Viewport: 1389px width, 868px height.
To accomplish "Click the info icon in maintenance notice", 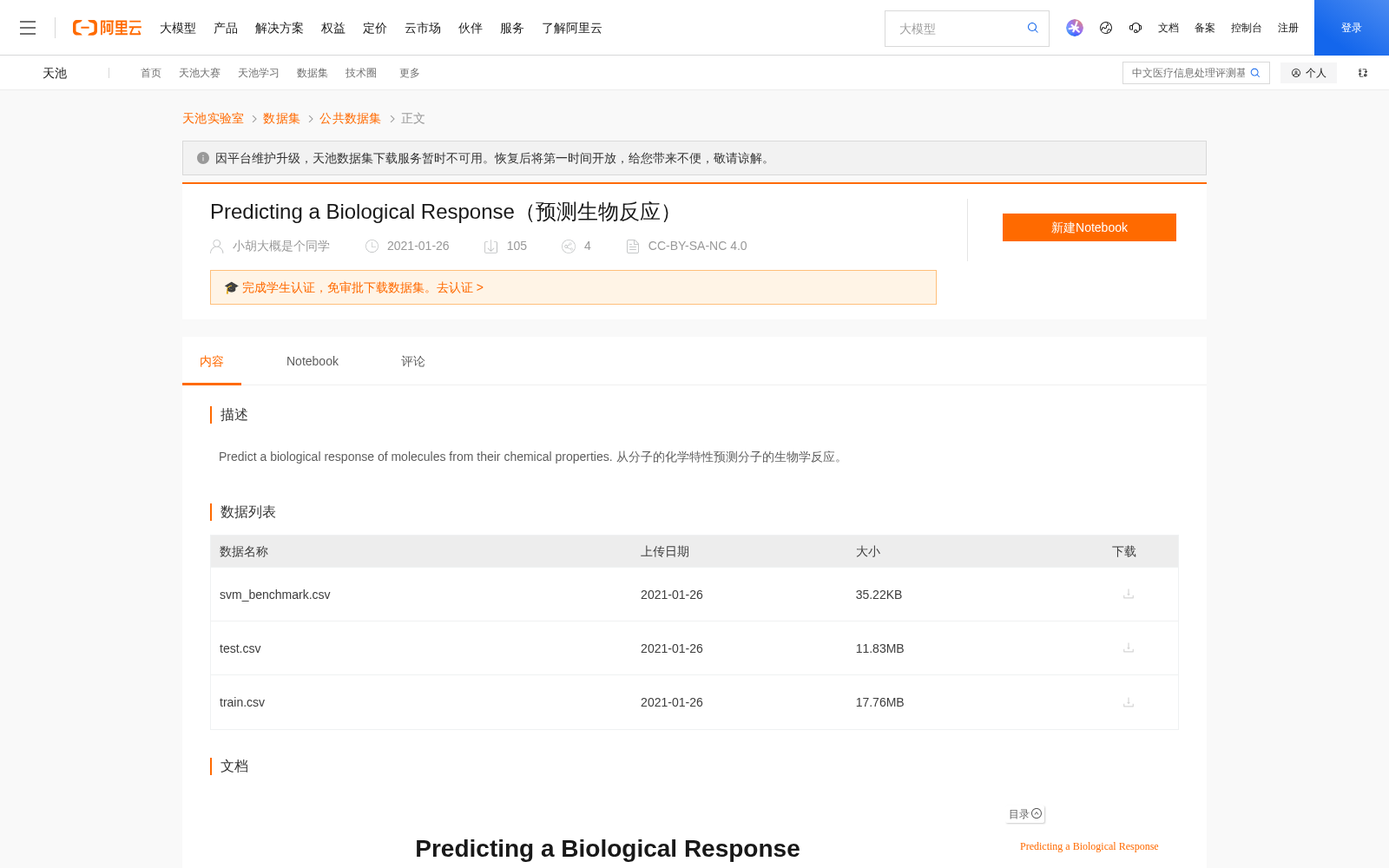I will pyautogui.click(x=203, y=158).
